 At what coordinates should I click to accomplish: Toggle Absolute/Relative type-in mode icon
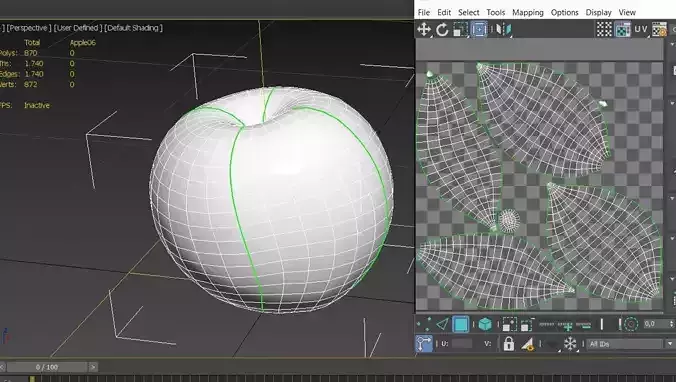coord(424,344)
